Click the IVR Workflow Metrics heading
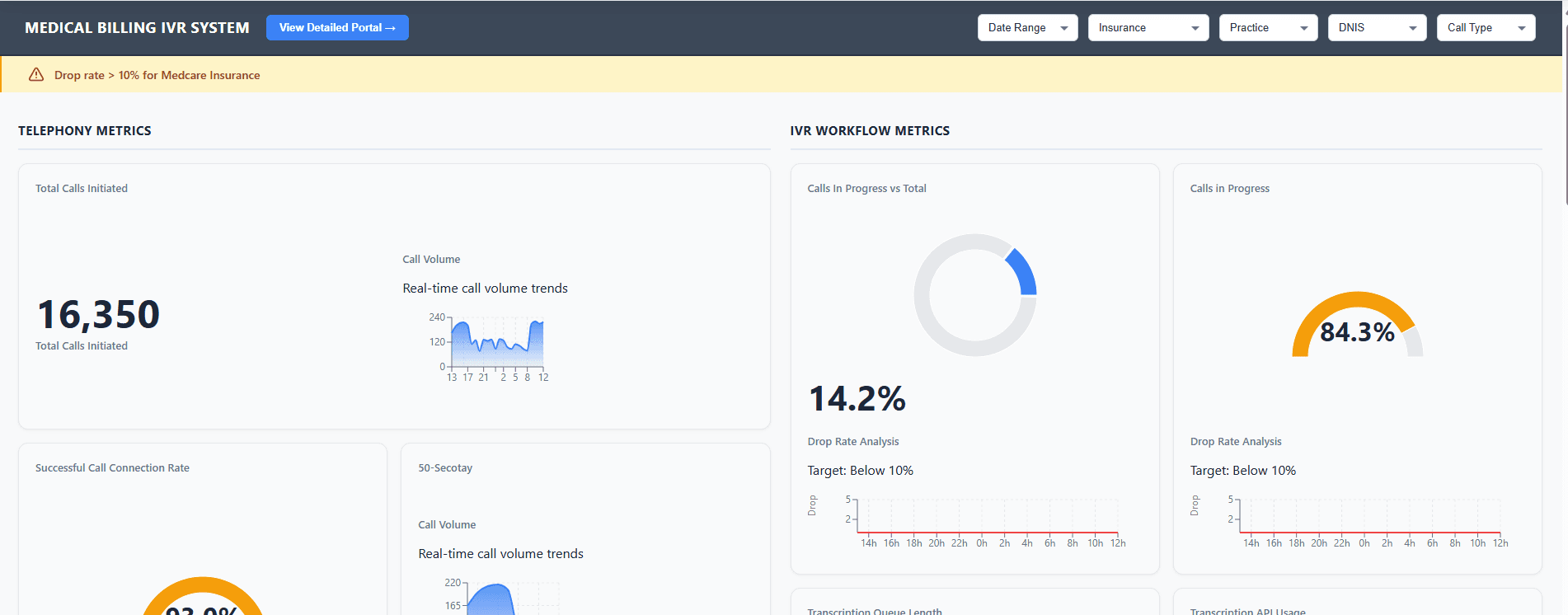The width and height of the screenshot is (1568, 615). coord(870,130)
